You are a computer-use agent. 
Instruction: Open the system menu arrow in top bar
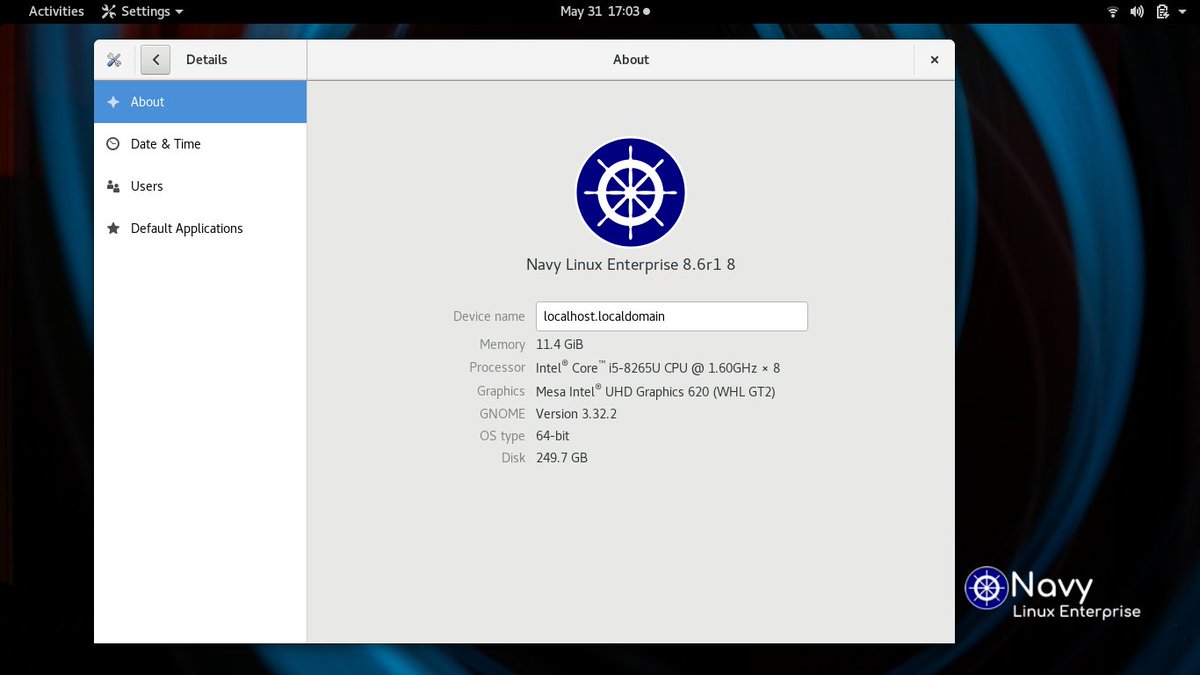(x=1181, y=12)
